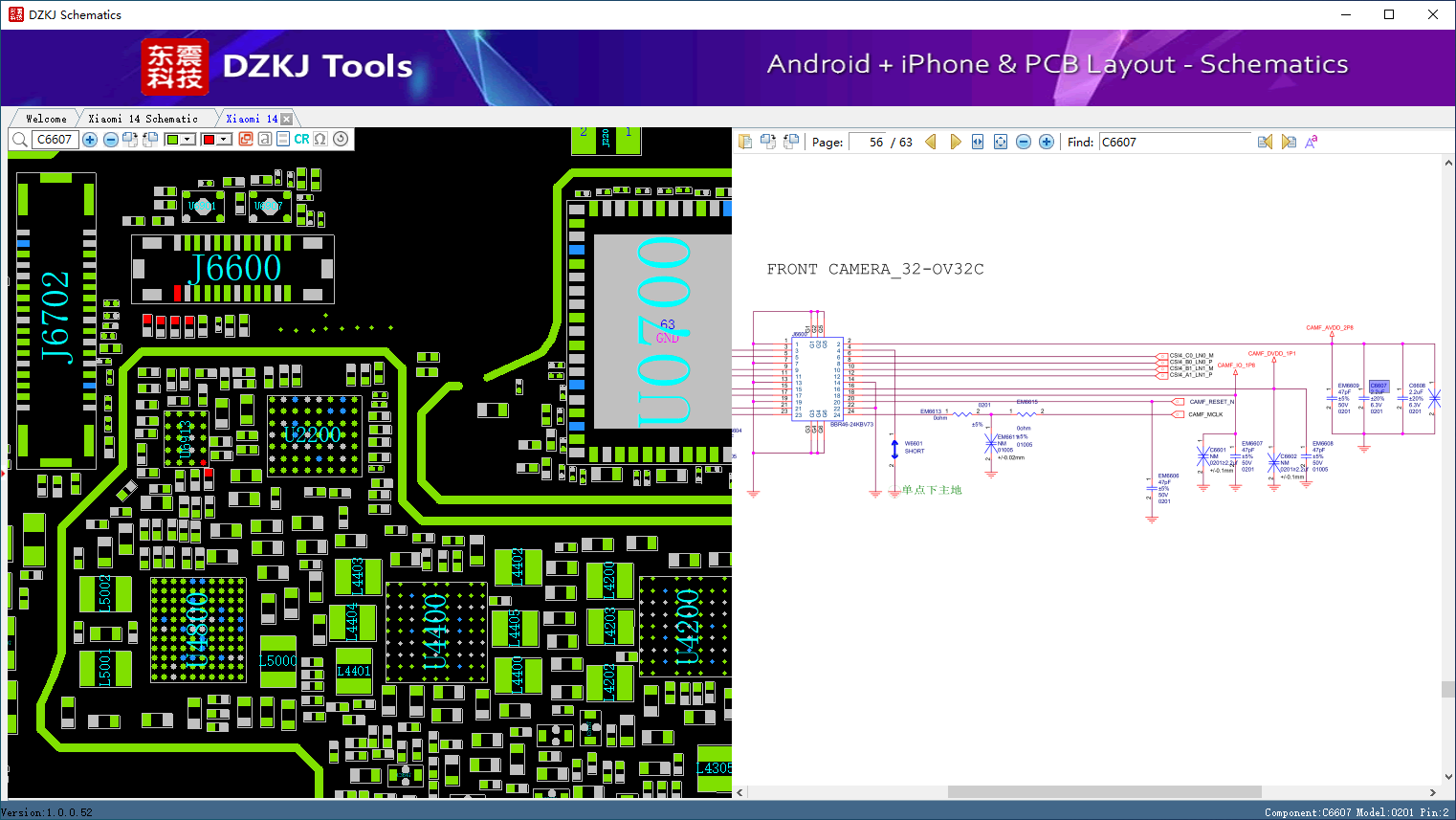
Task: Fit the whole schematic page in view
Action: point(1001,142)
